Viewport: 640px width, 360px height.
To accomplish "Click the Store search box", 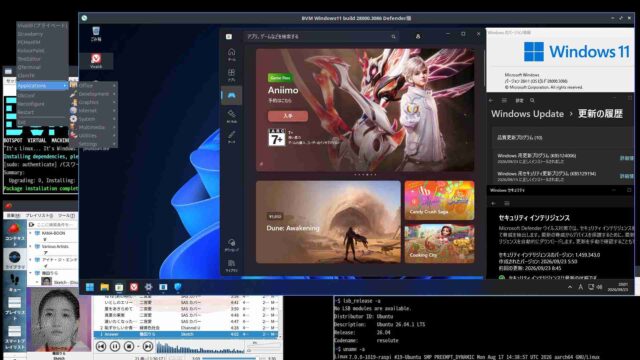I will (322, 36).
